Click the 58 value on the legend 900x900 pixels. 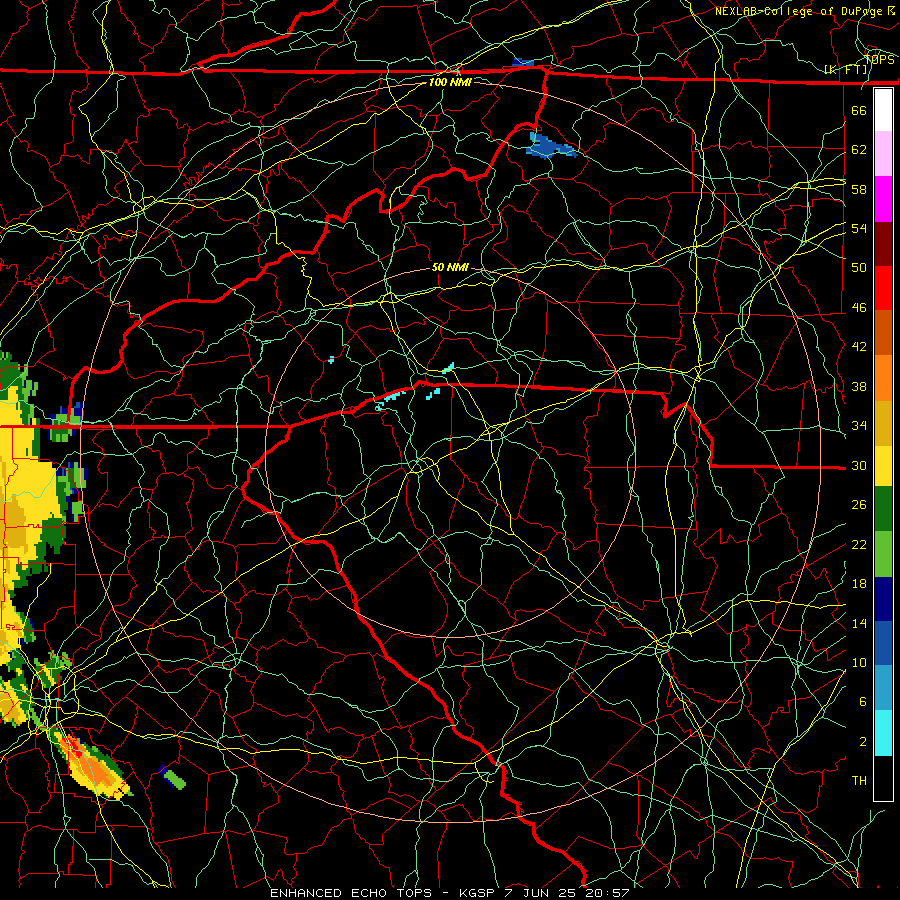click(859, 189)
